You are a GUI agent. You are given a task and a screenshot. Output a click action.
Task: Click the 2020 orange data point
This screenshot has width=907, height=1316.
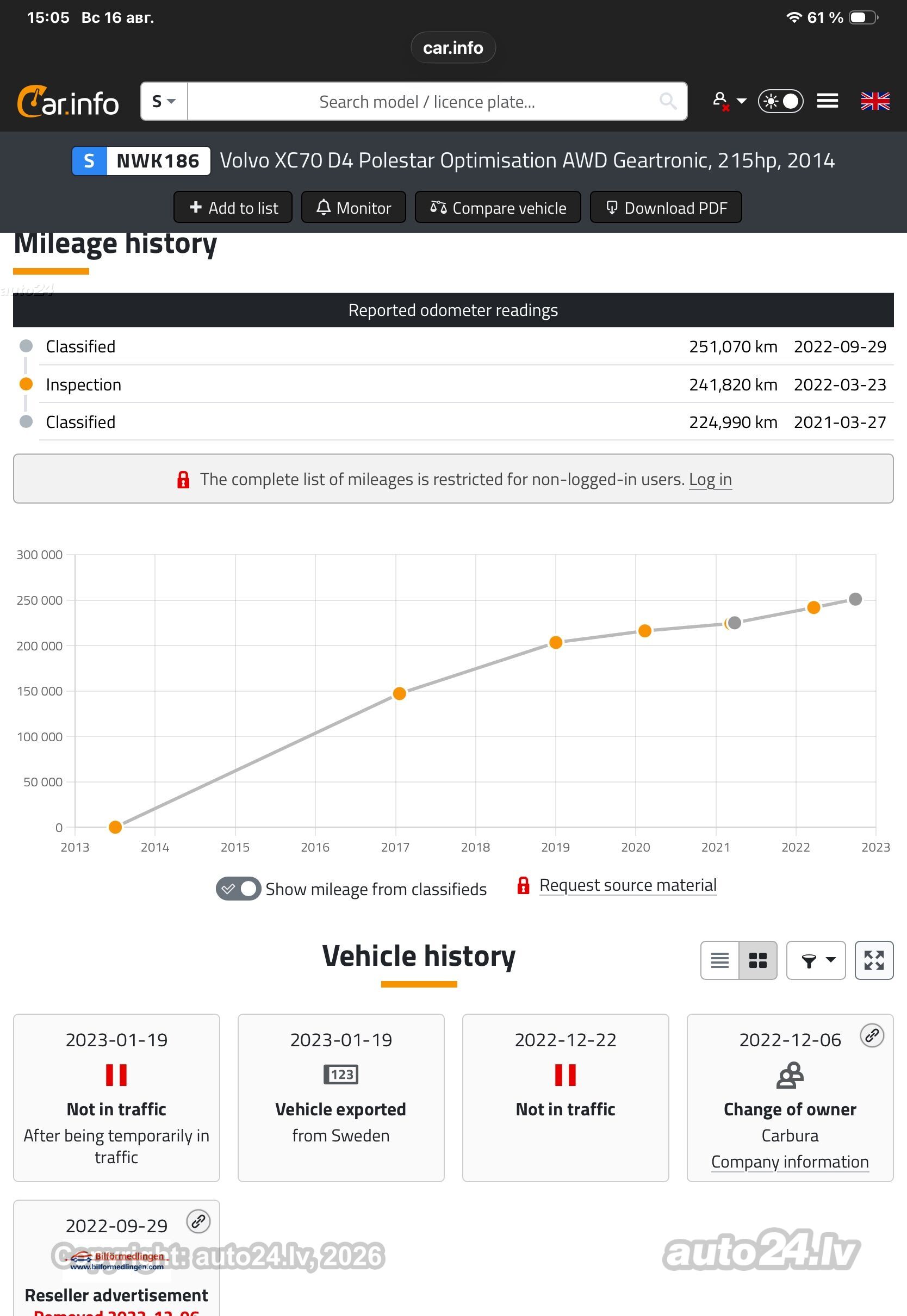[x=644, y=631]
